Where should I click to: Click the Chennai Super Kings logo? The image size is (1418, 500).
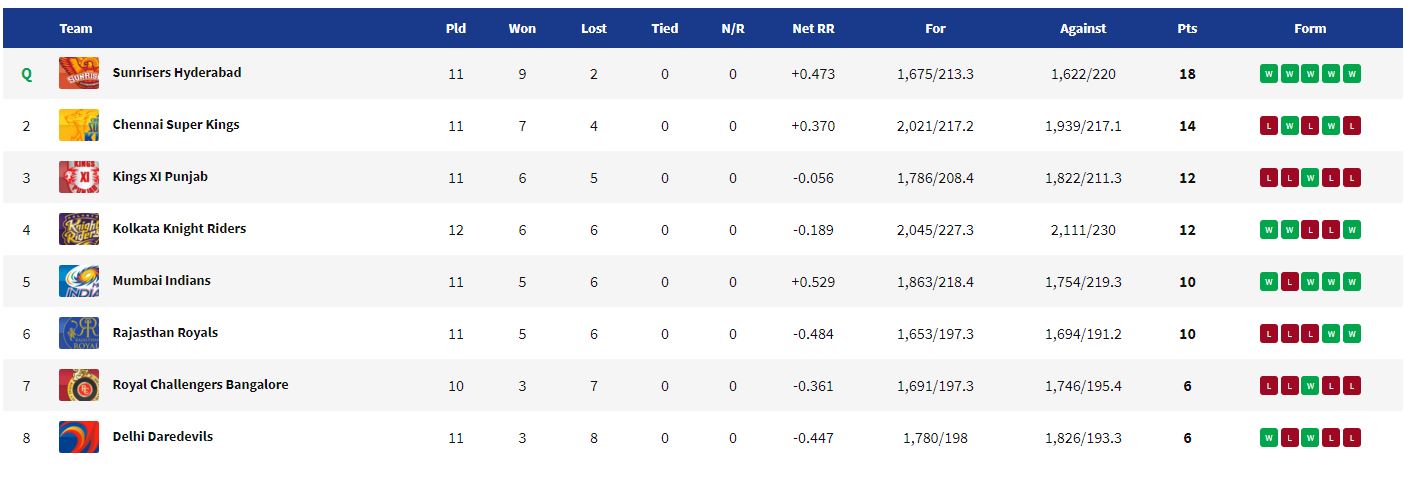79,125
